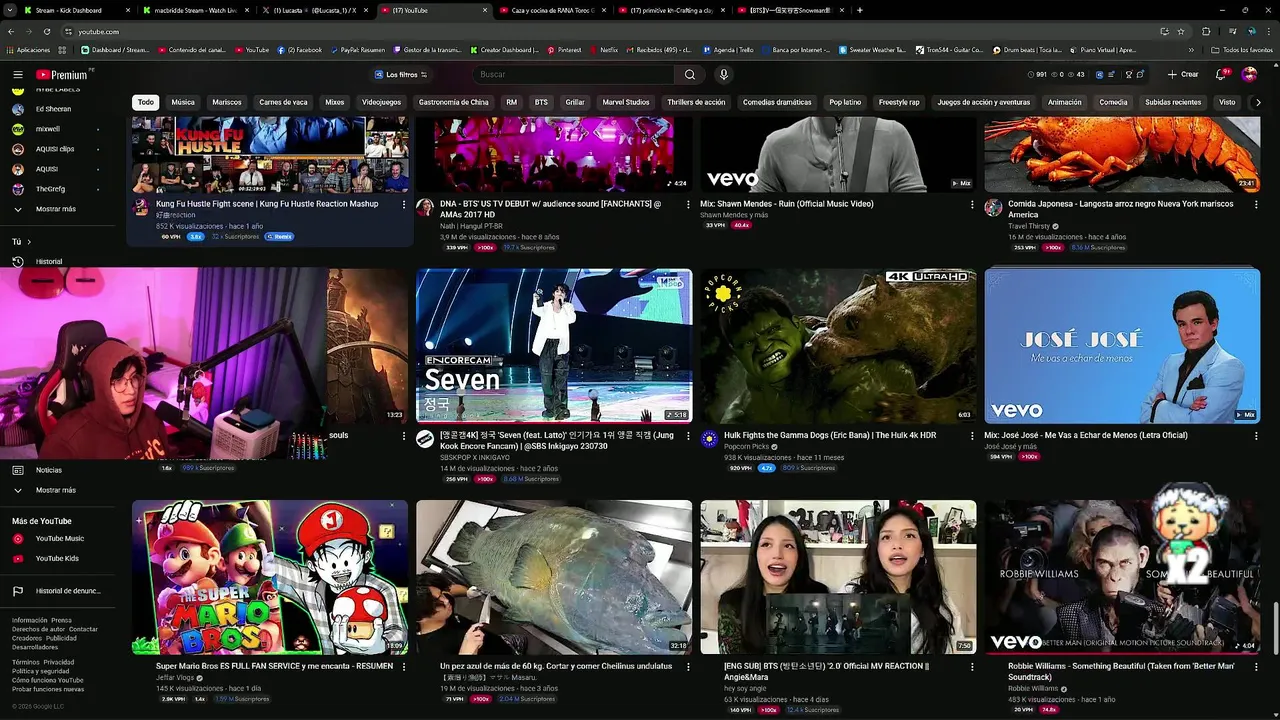Open options menu for Seven Jung Kook video
The height and width of the screenshot is (720, 1280).
click(688, 436)
